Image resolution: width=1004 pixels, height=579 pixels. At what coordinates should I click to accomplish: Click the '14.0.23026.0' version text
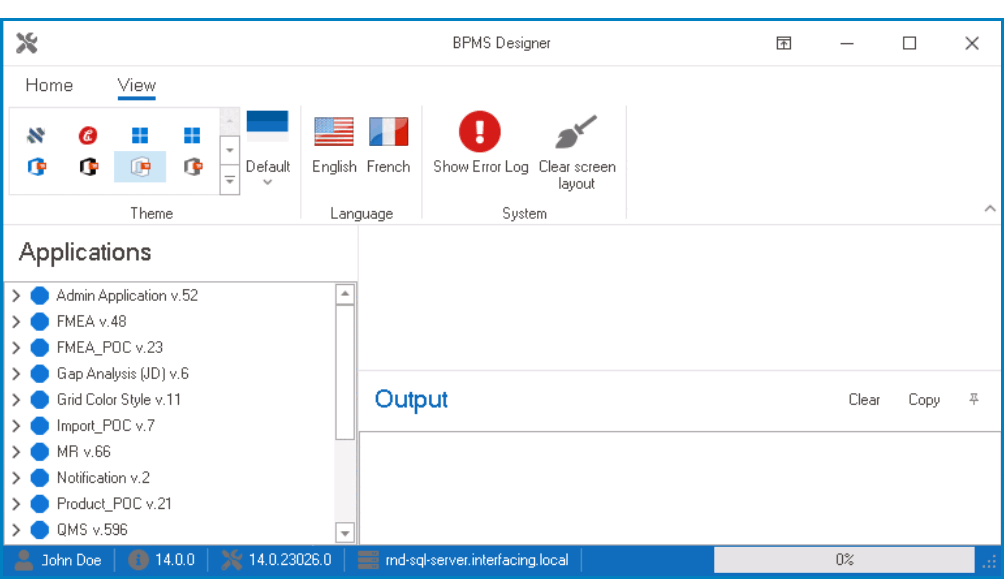[x=290, y=560]
